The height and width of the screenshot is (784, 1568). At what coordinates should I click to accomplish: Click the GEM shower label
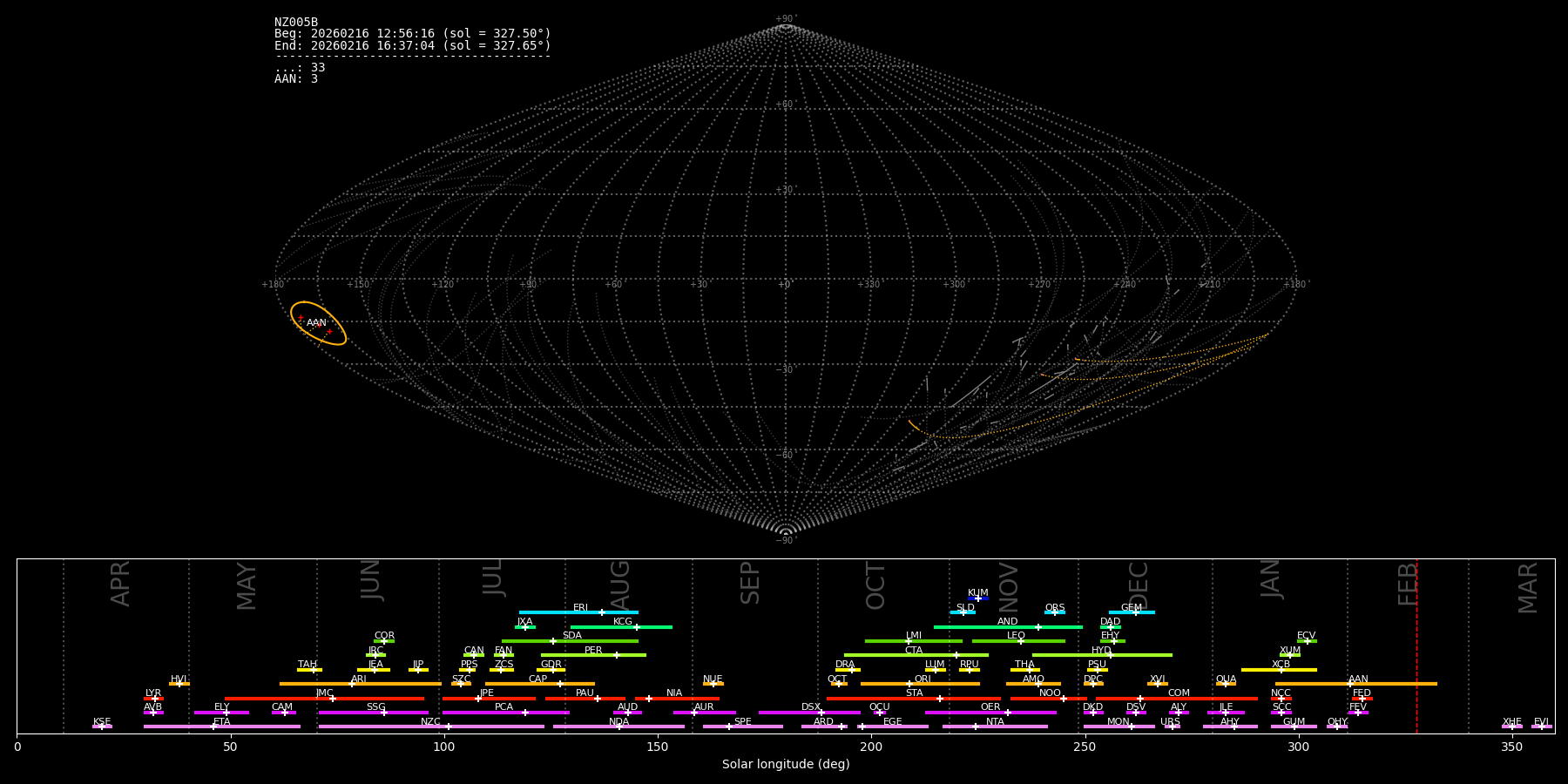(x=1132, y=608)
